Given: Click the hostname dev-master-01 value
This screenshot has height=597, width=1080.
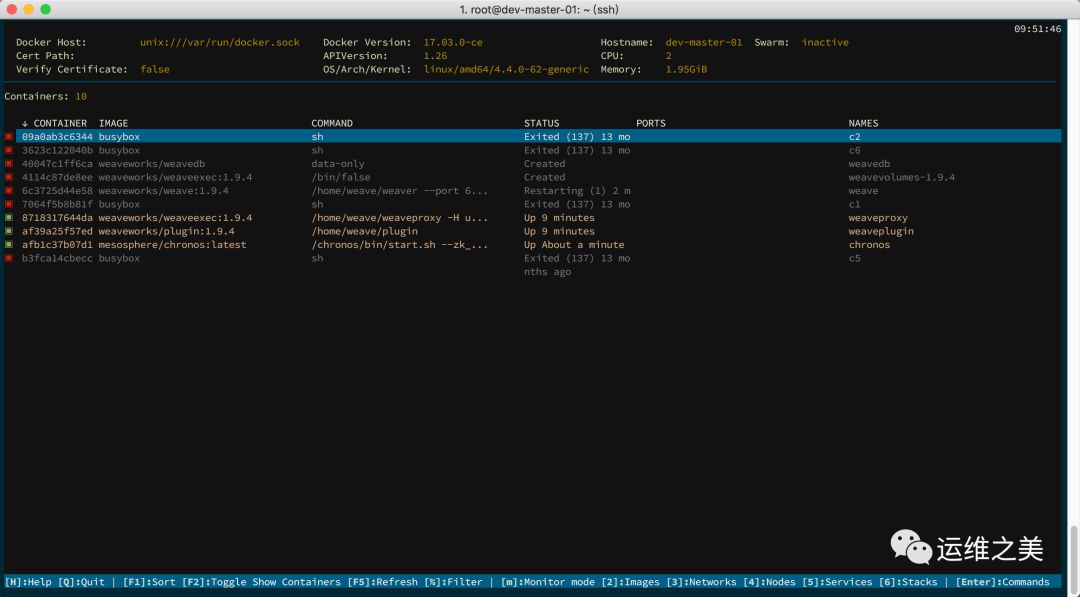Looking at the screenshot, I should tap(704, 42).
